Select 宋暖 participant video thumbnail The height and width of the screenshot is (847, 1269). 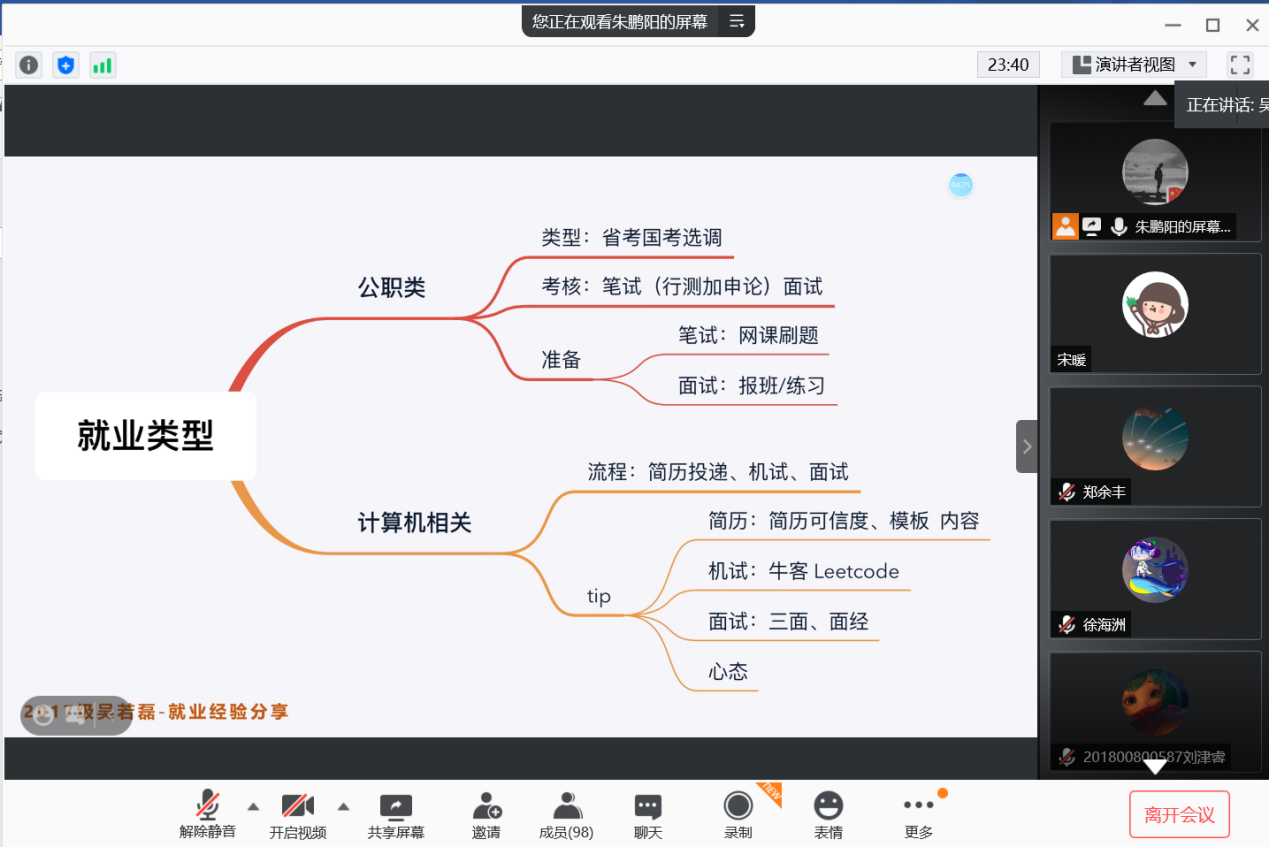coord(1155,313)
